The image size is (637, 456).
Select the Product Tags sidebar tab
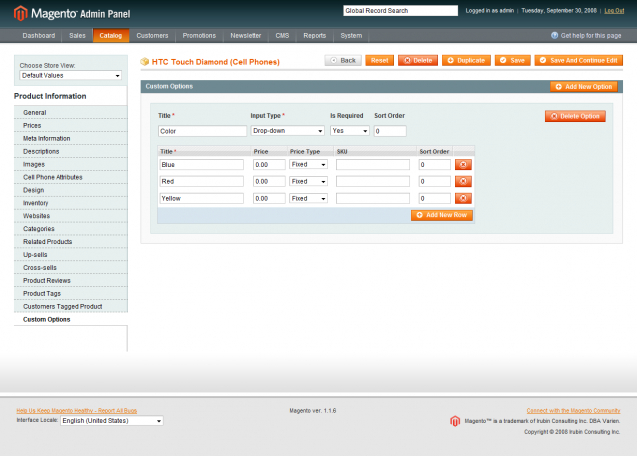71,293
